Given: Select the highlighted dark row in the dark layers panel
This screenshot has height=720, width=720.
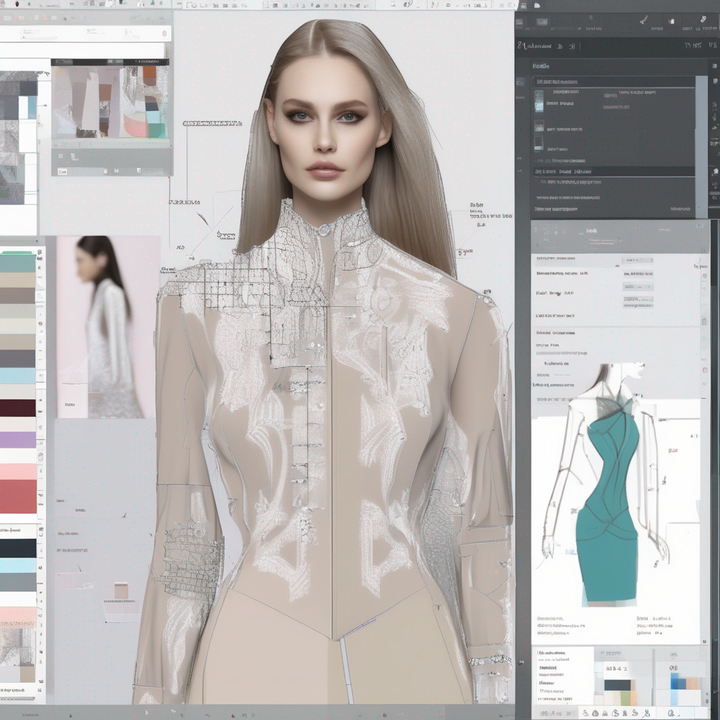Looking at the screenshot, I should 613,171.
